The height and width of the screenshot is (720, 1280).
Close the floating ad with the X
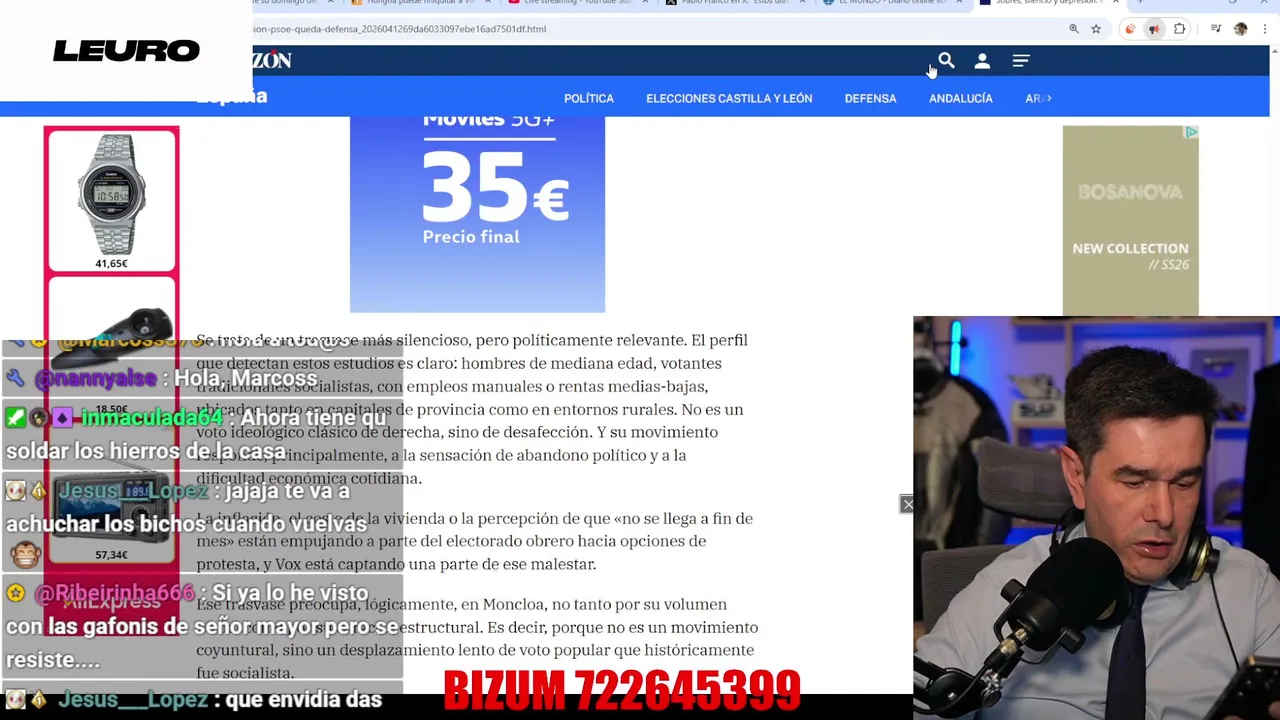907,504
